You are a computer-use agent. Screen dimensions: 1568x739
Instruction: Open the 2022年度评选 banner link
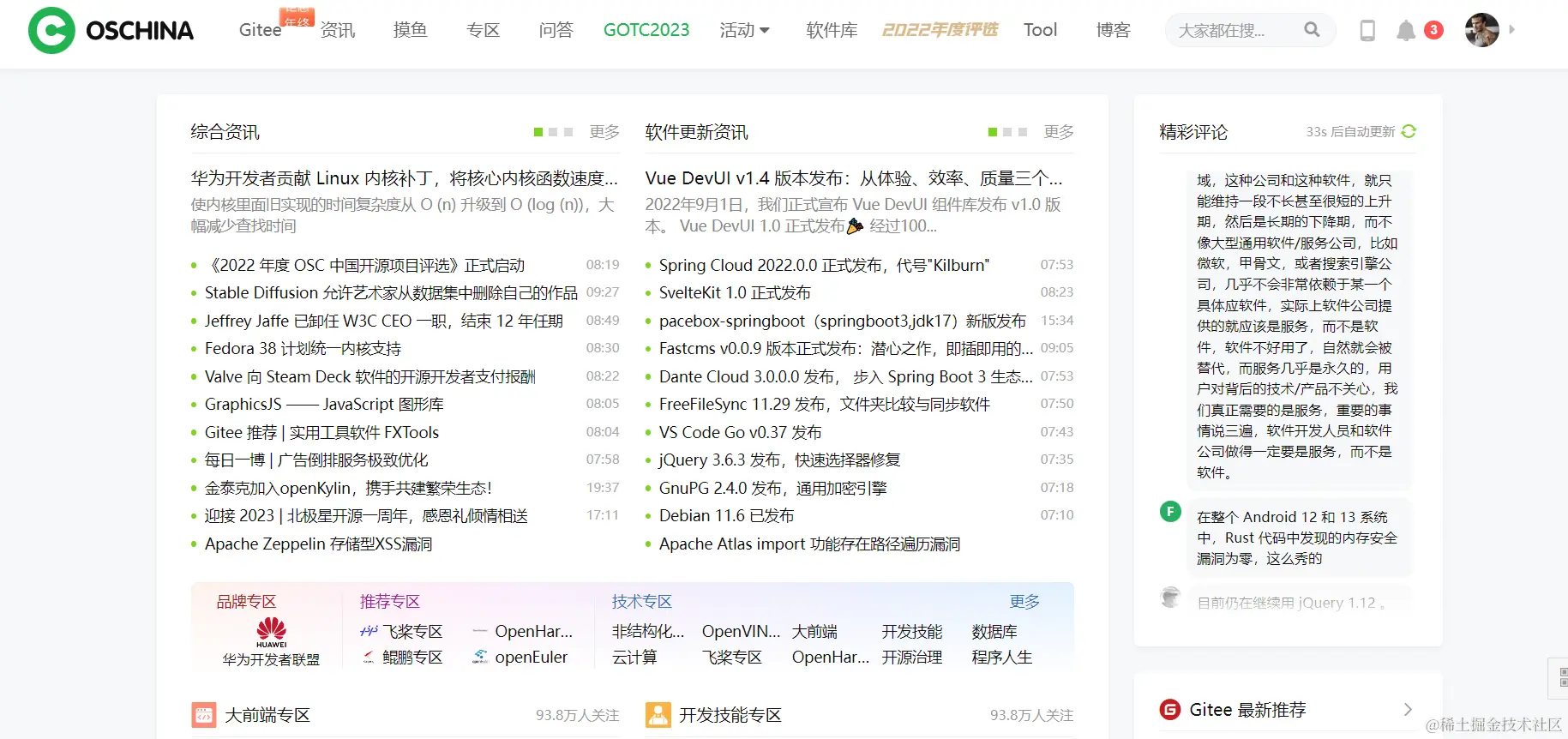tap(940, 30)
